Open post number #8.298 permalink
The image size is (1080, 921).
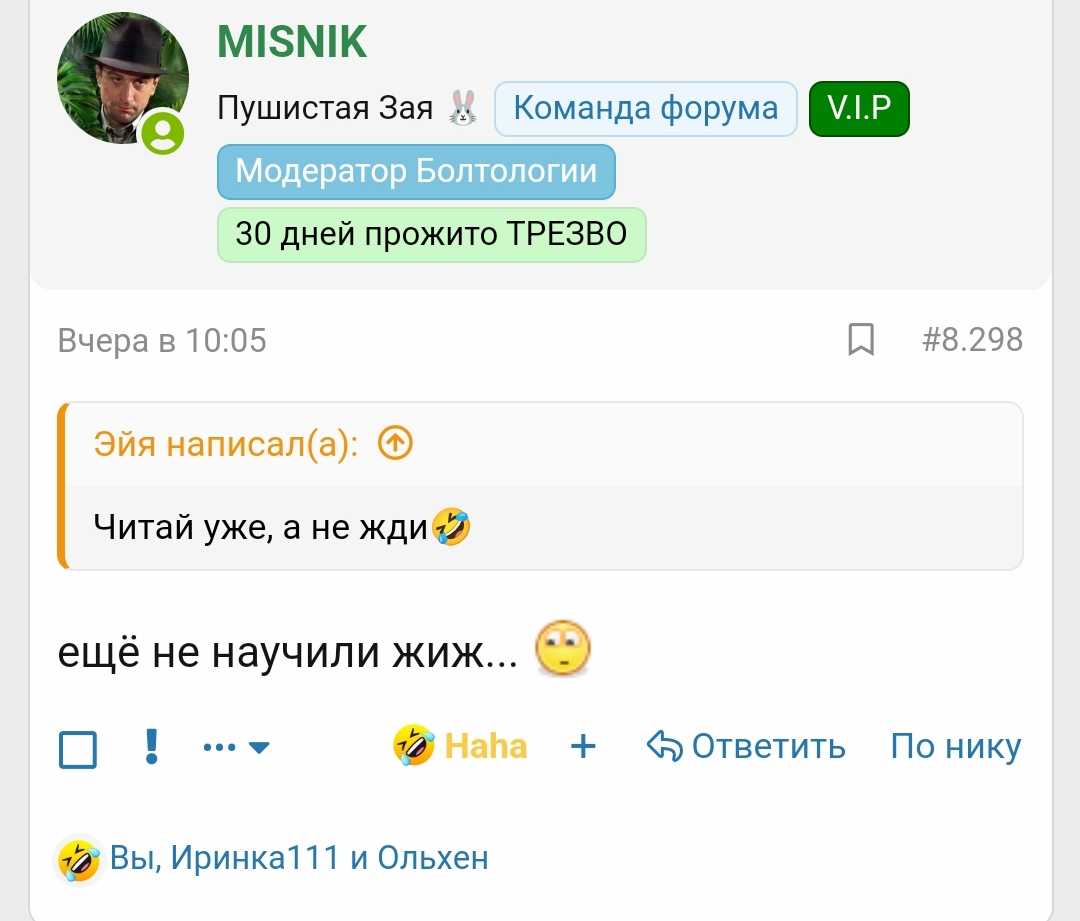pos(972,340)
